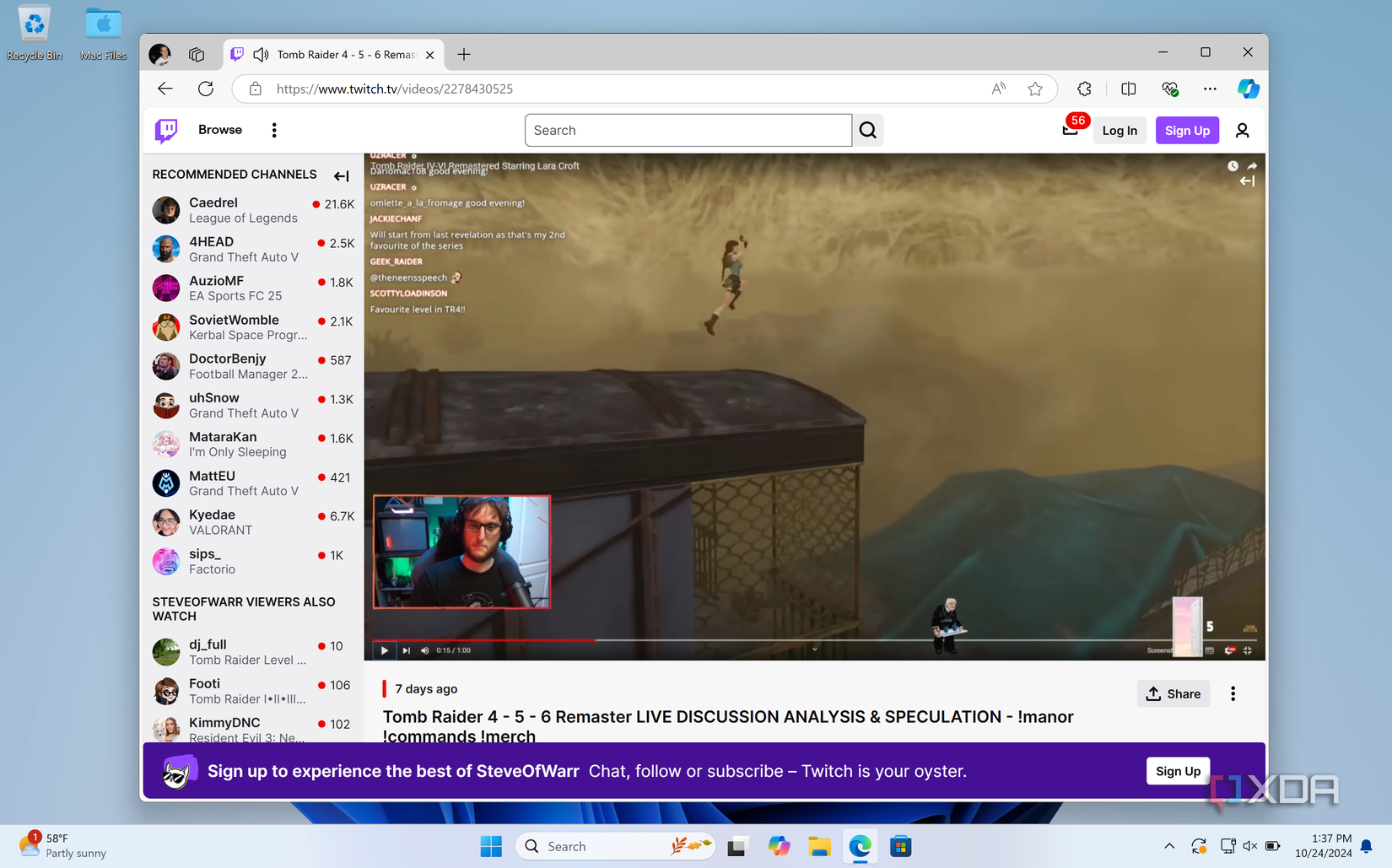This screenshot has width=1392, height=868.
Task: Exit fullscreen in the video player
Action: 1248,650
